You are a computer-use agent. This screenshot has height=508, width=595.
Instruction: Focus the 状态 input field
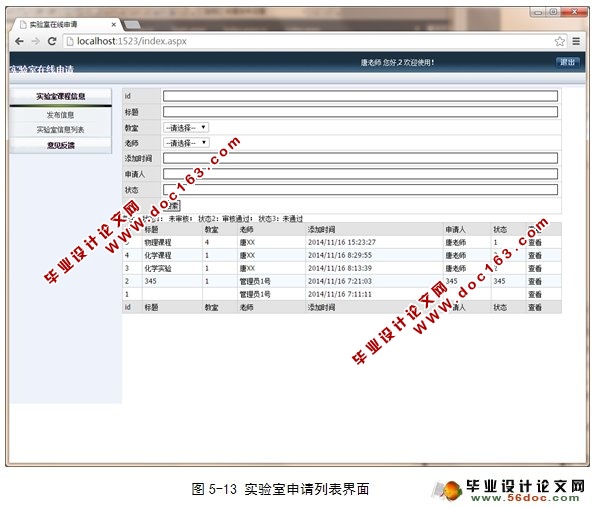[360, 189]
